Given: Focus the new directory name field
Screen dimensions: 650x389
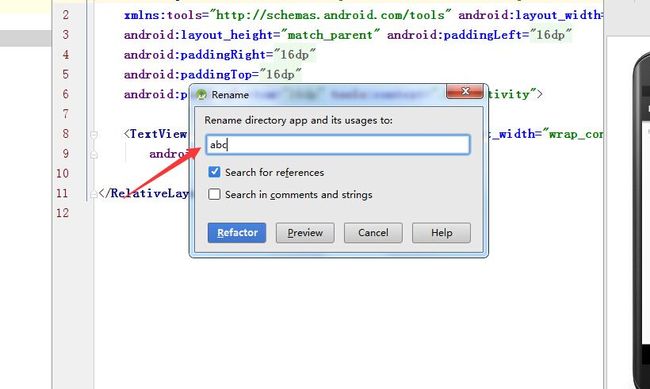Looking at the screenshot, I should (x=338, y=144).
